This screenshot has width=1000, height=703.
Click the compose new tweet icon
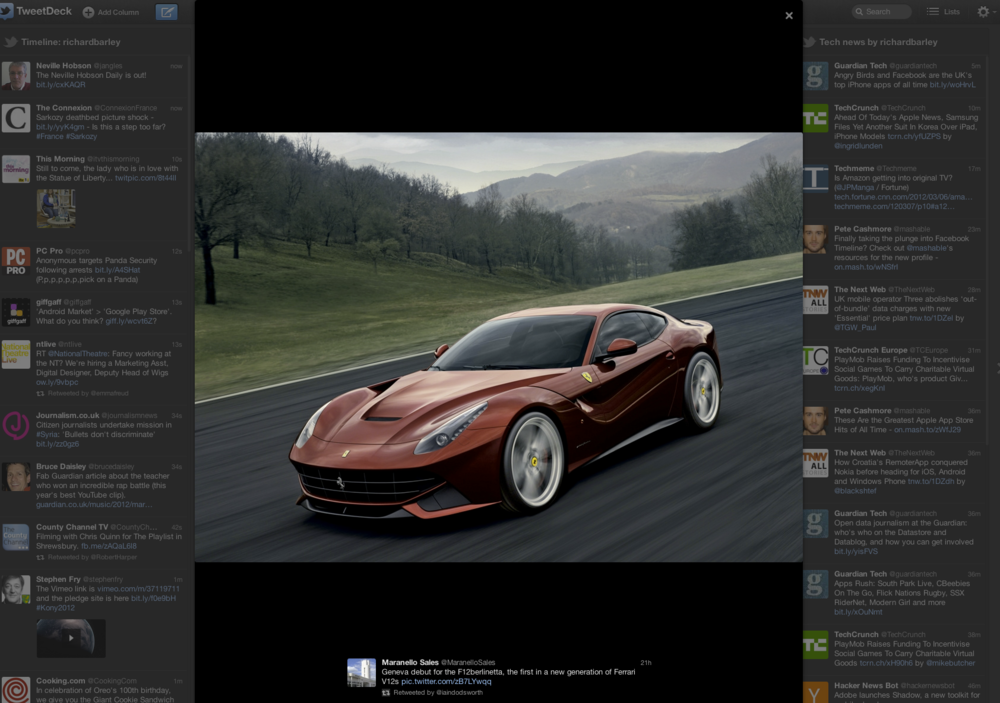coord(166,12)
